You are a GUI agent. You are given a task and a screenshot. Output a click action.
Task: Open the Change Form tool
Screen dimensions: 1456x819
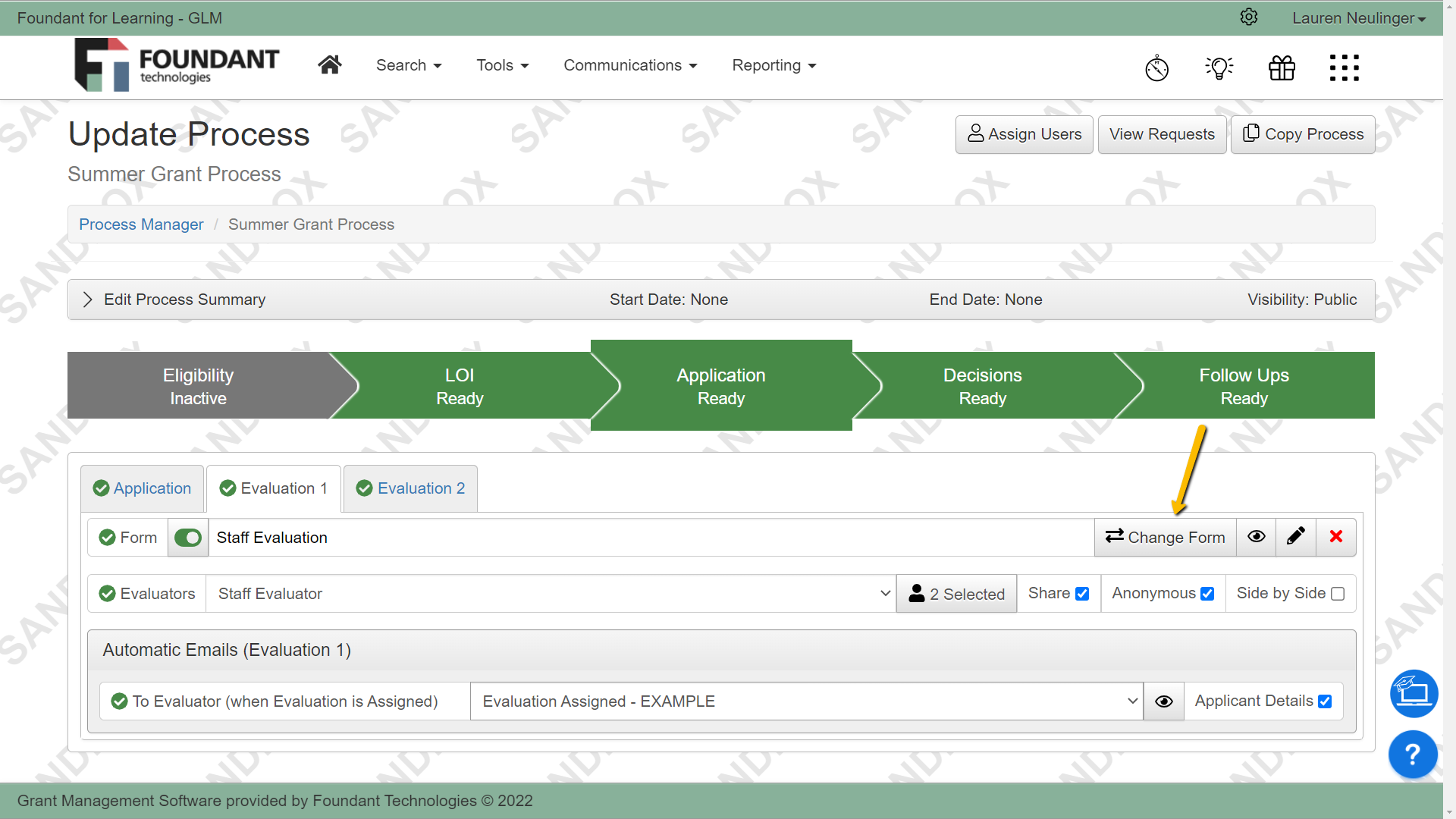[1165, 537]
